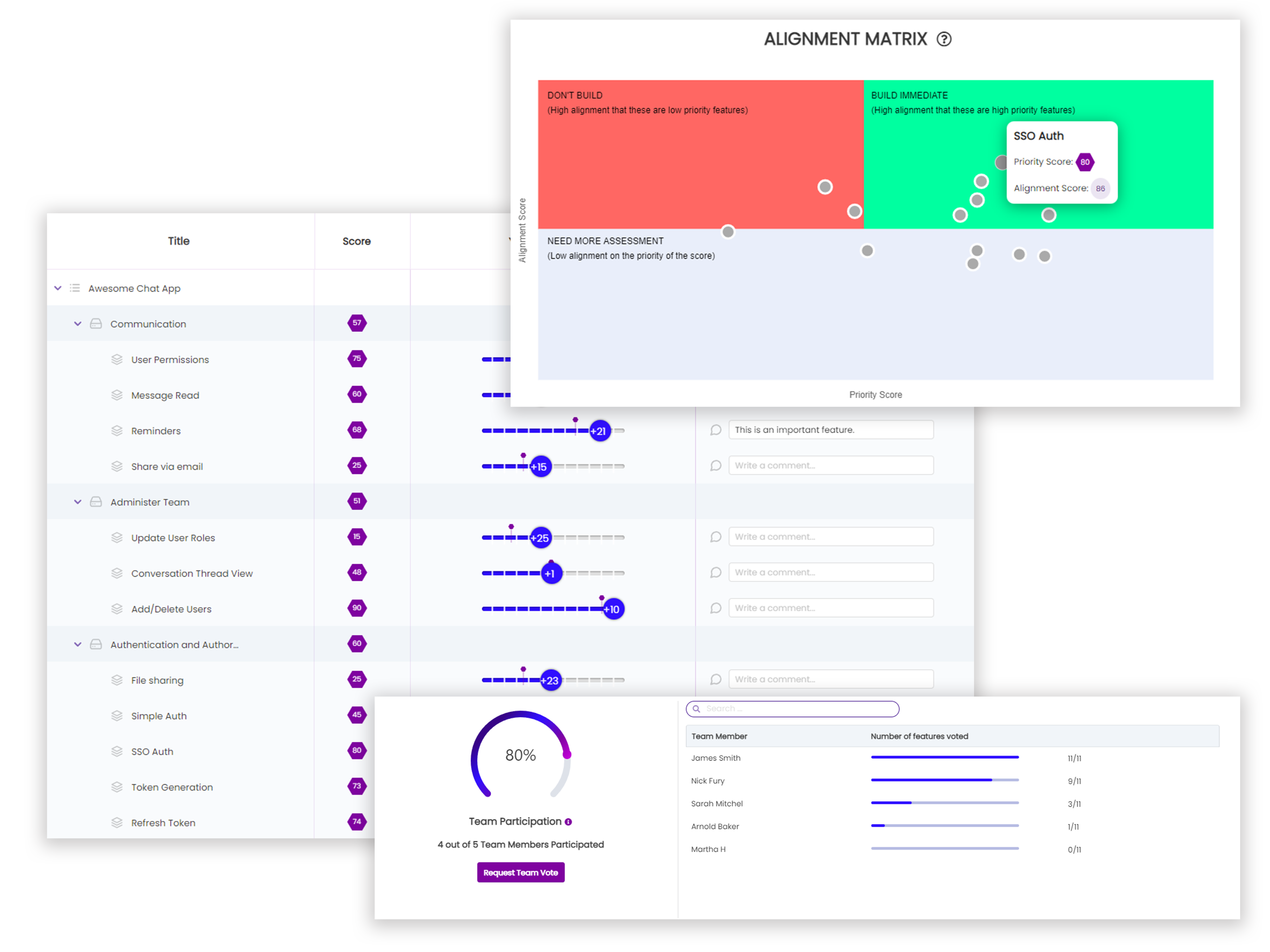This screenshot has height=952, width=1270.
Task: Click the Title column header
Action: click(x=178, y=241)
